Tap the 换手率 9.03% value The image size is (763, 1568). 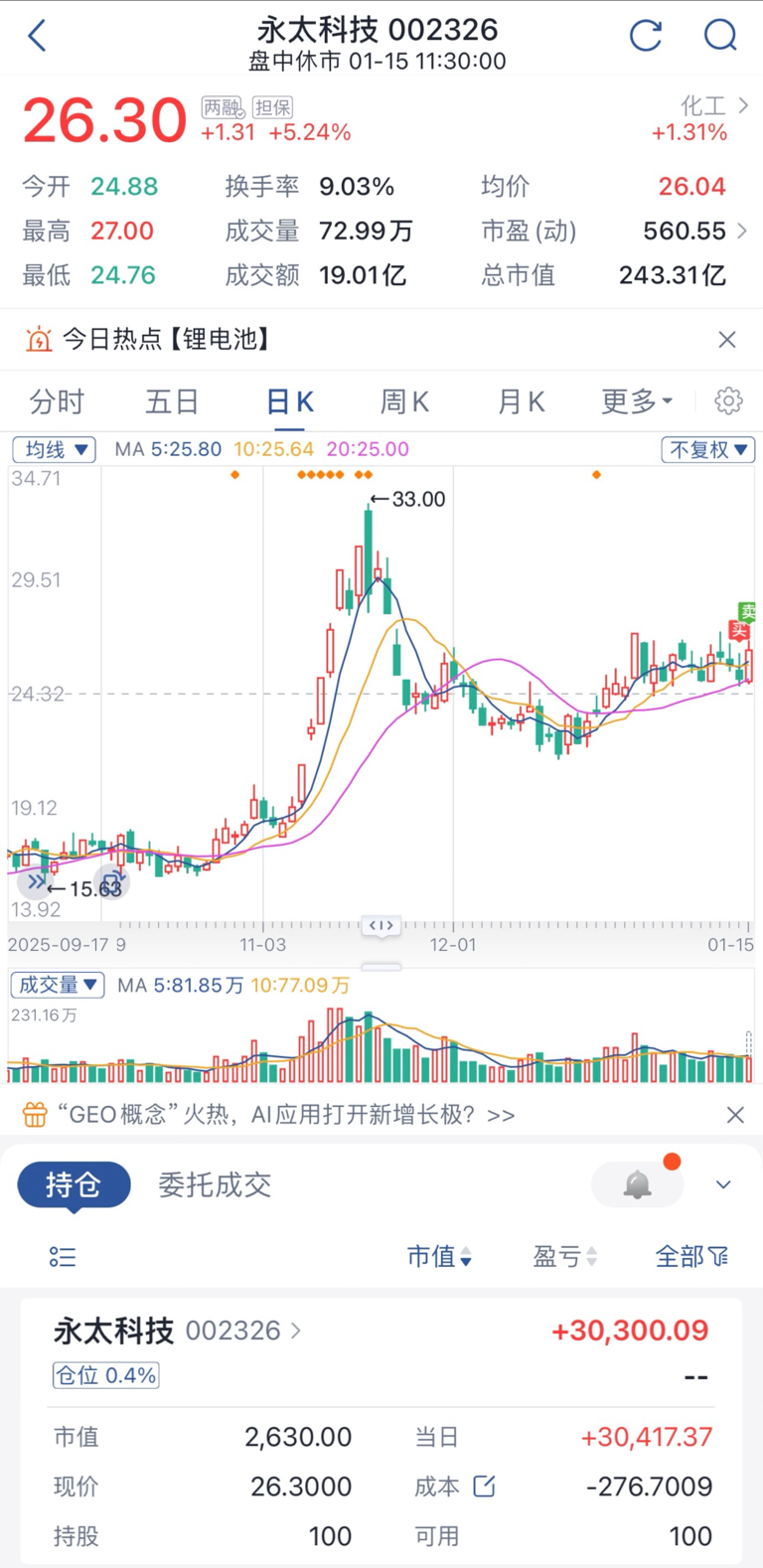click(x=357, y=187)
